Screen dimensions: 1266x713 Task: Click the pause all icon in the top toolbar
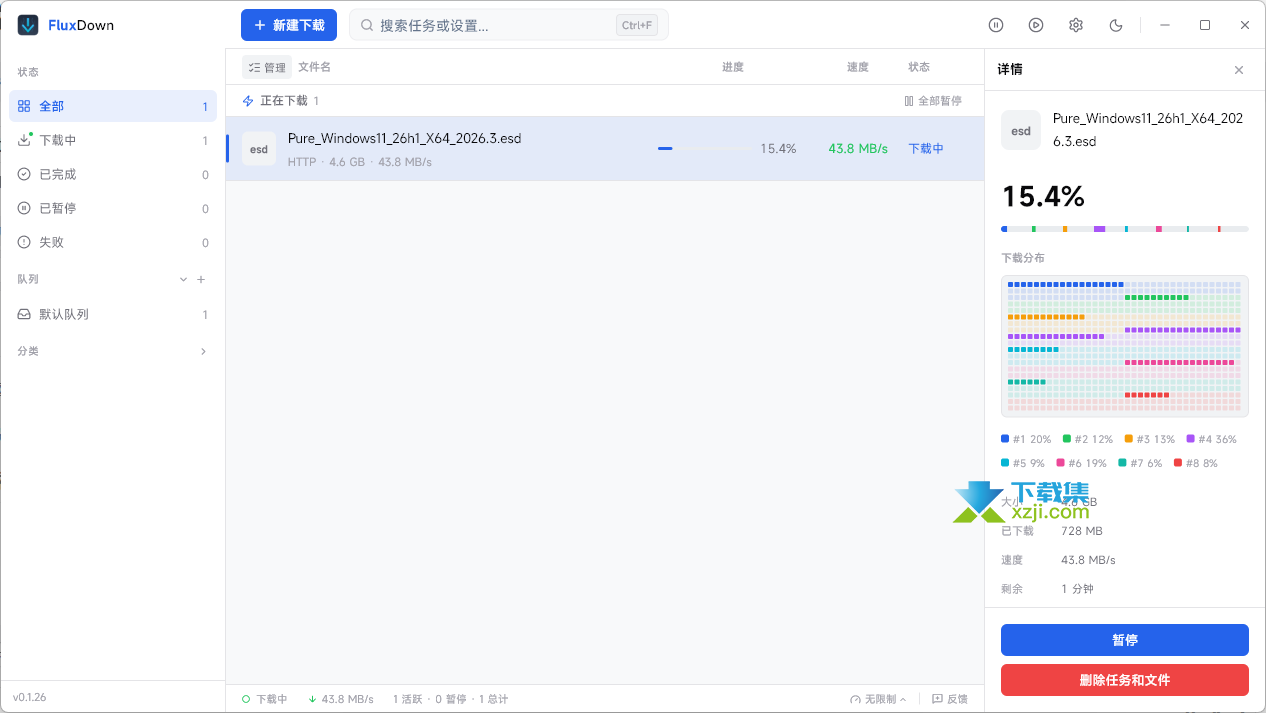pyautogui.click(x=996, y=25)
